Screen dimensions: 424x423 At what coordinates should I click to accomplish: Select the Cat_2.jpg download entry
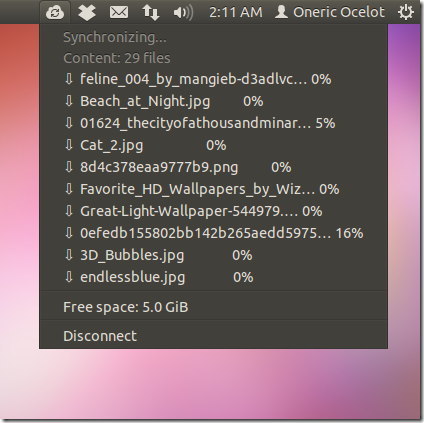tap(213, 145)
